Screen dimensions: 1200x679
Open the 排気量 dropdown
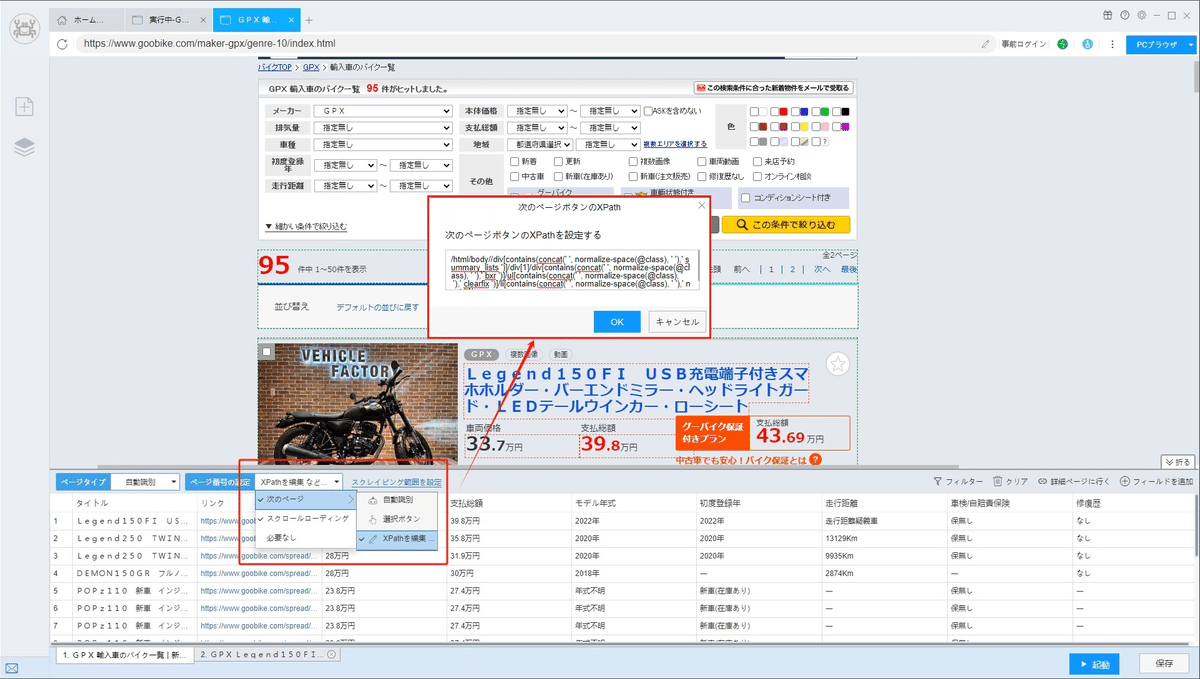383,128
